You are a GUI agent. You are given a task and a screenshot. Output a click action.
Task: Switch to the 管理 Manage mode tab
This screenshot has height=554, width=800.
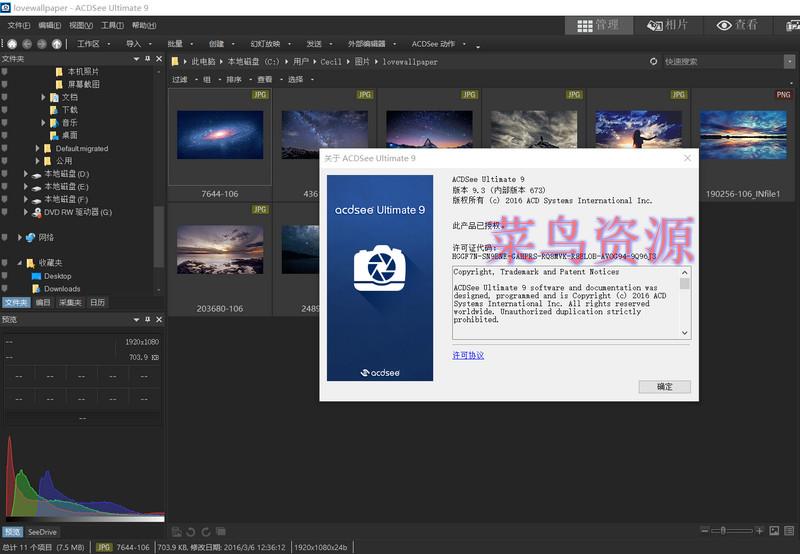pyautogui.click(x=598, y=25)
